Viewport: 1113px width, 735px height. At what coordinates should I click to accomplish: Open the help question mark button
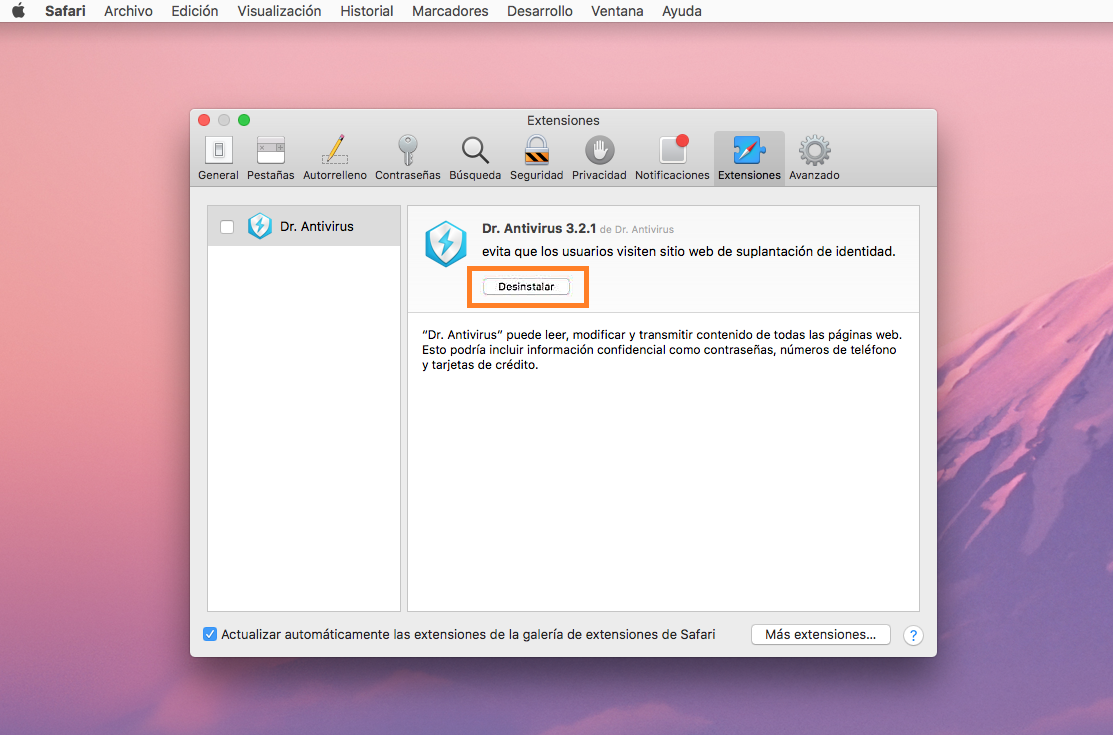(913, 635)
